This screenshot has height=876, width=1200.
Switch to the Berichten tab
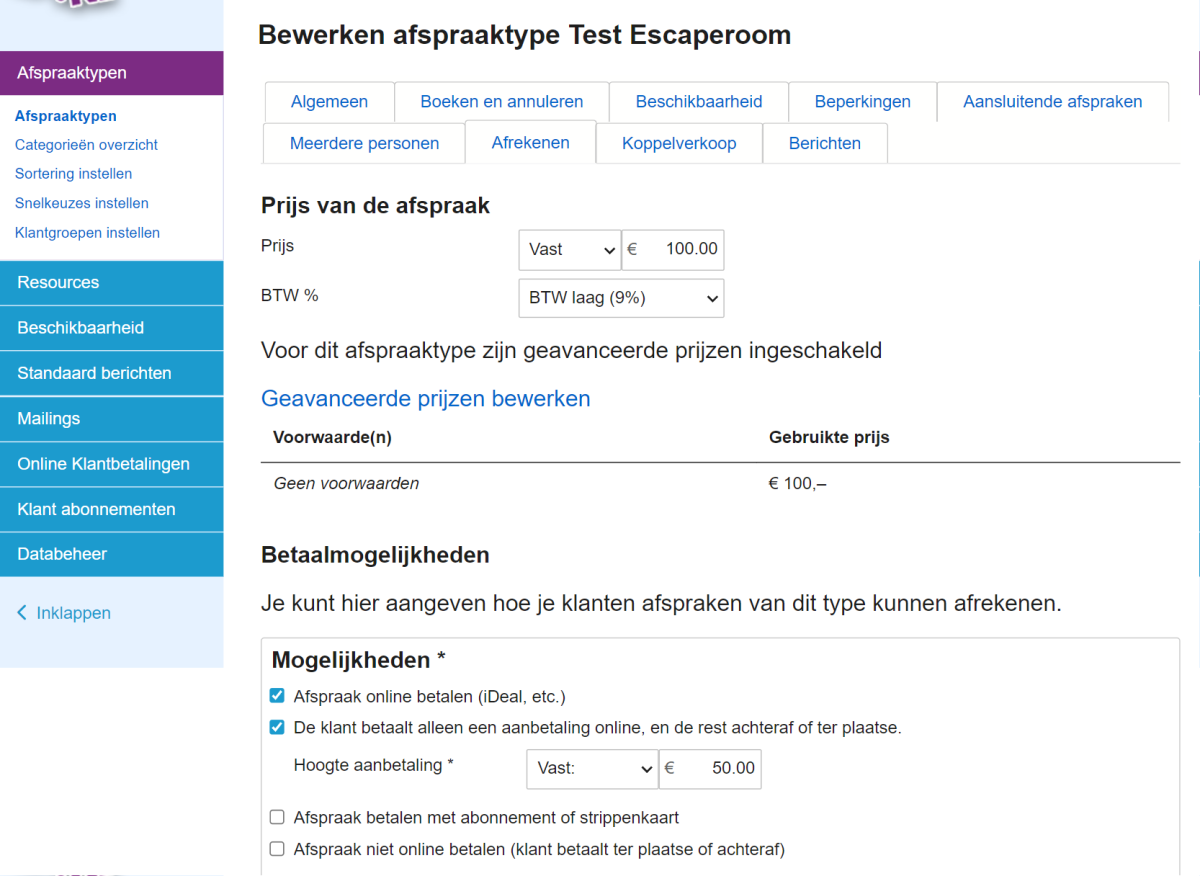825,143
